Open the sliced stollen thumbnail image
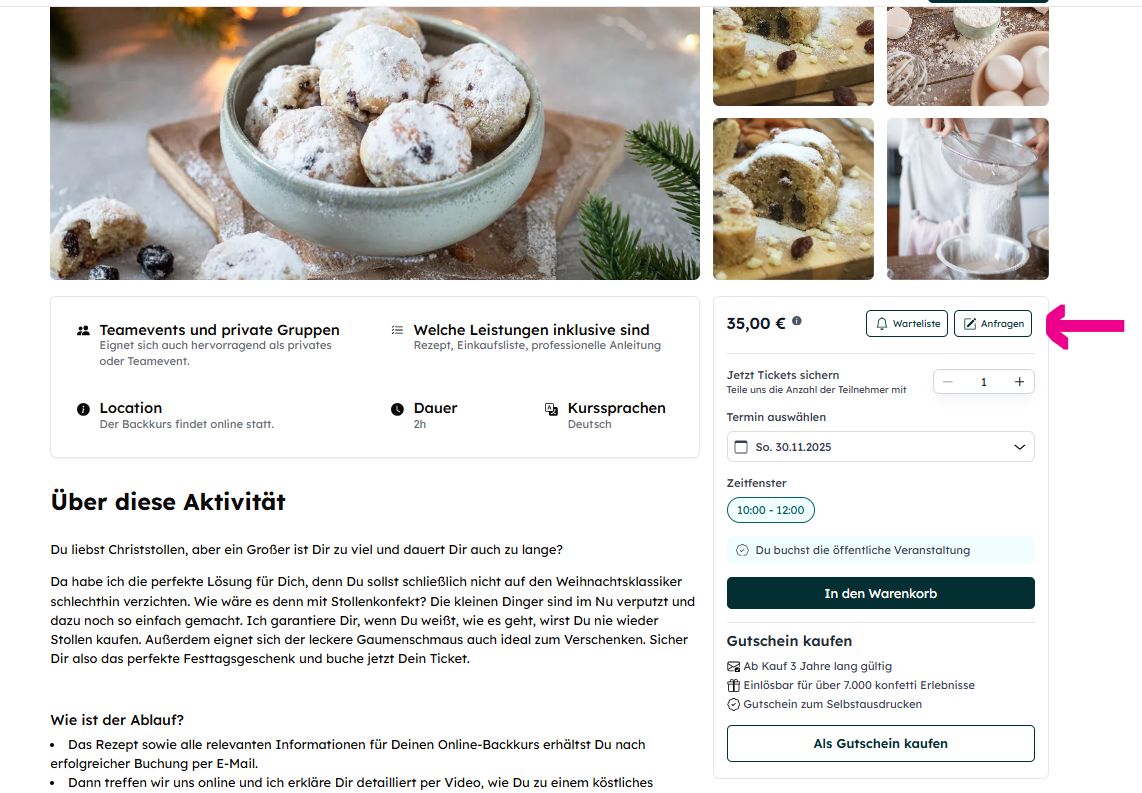The height and width of the screenshot is (793, 1142). click(793, 199)
